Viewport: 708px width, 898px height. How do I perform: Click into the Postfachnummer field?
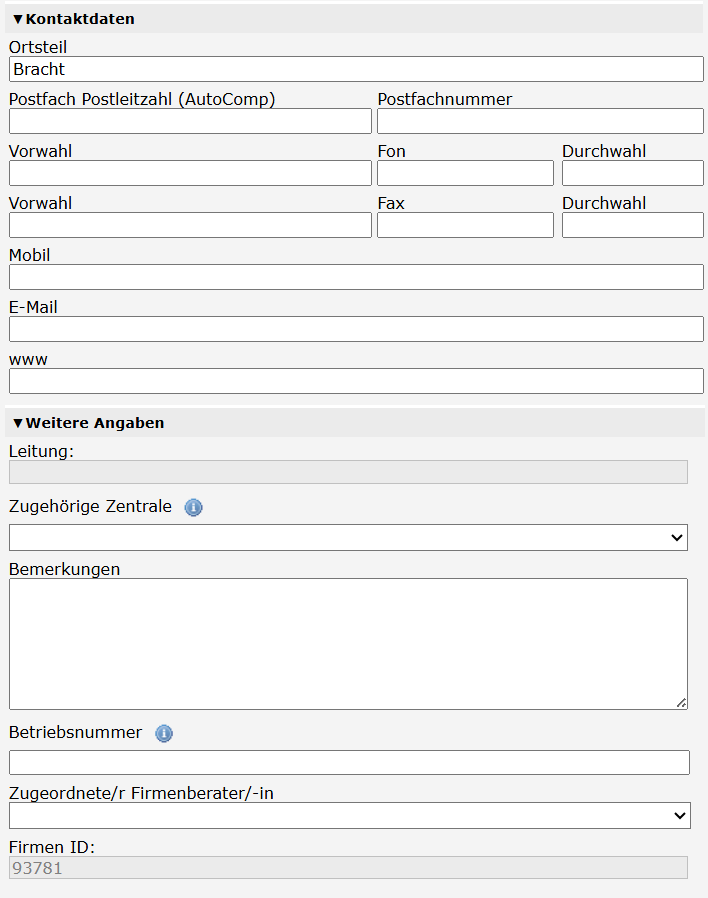tap(540, 121)
